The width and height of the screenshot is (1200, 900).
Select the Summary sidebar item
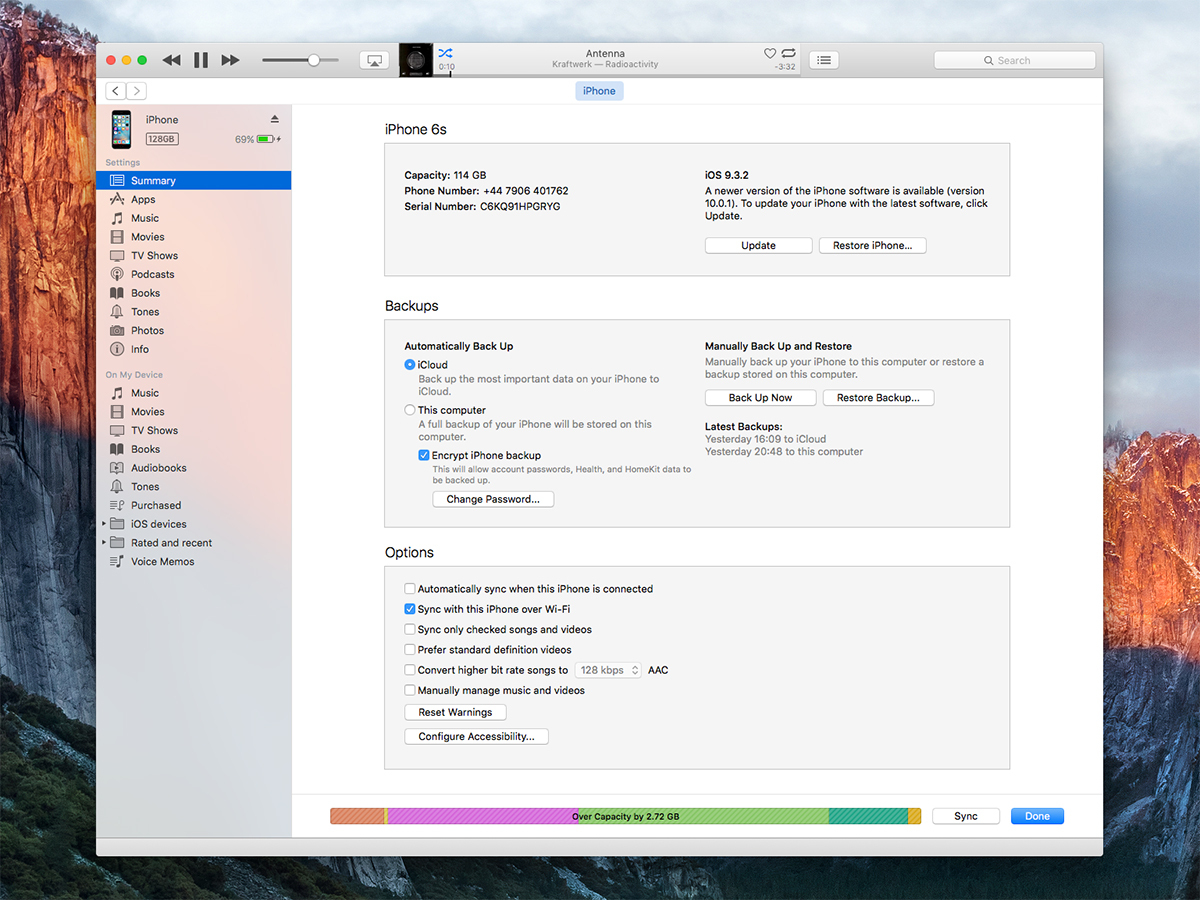coord(193,181)
